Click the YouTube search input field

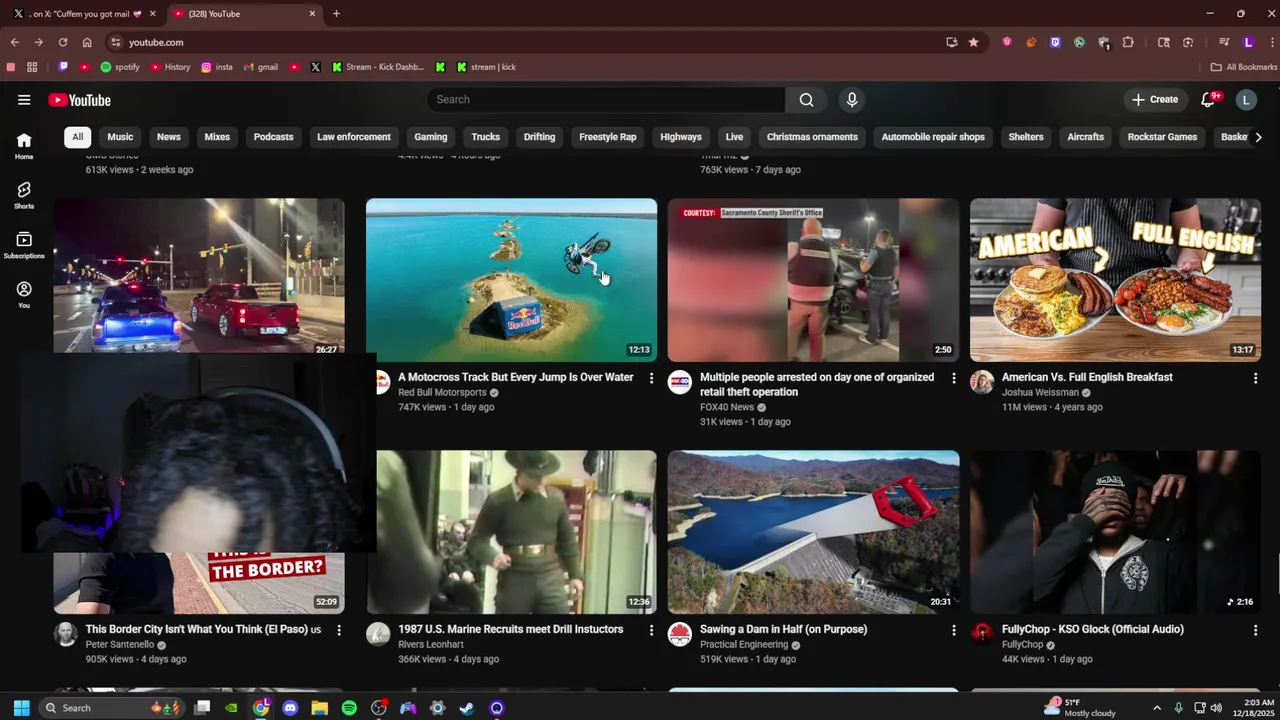pos(606,100)
